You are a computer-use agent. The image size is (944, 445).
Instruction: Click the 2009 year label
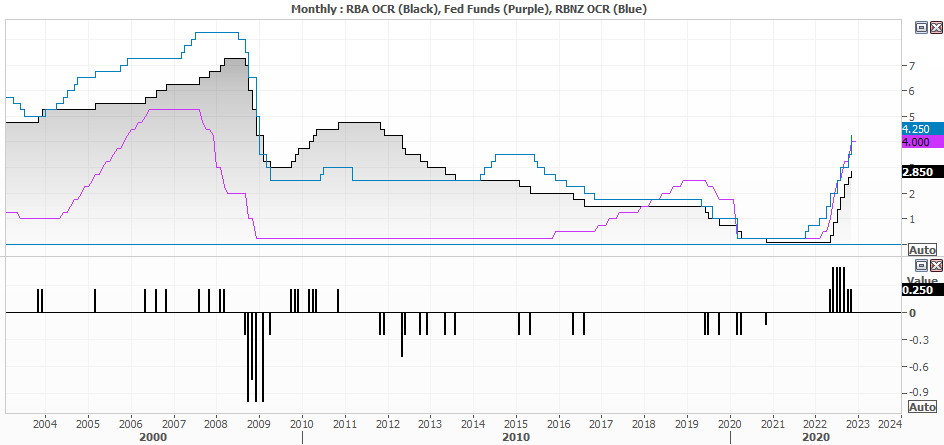[x=259, y=423]
